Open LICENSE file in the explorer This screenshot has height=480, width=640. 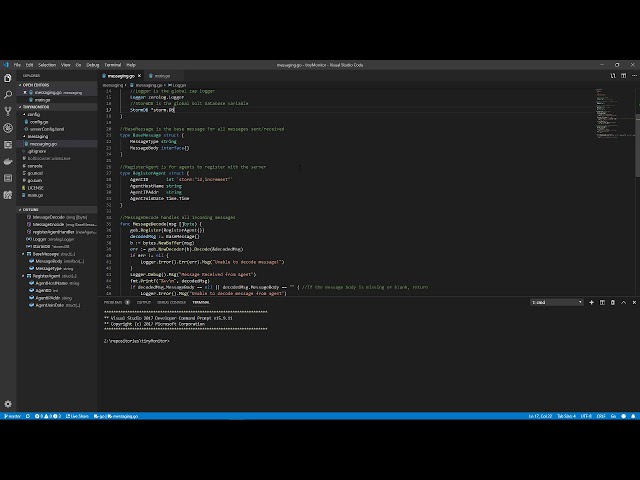coord(35,188)
